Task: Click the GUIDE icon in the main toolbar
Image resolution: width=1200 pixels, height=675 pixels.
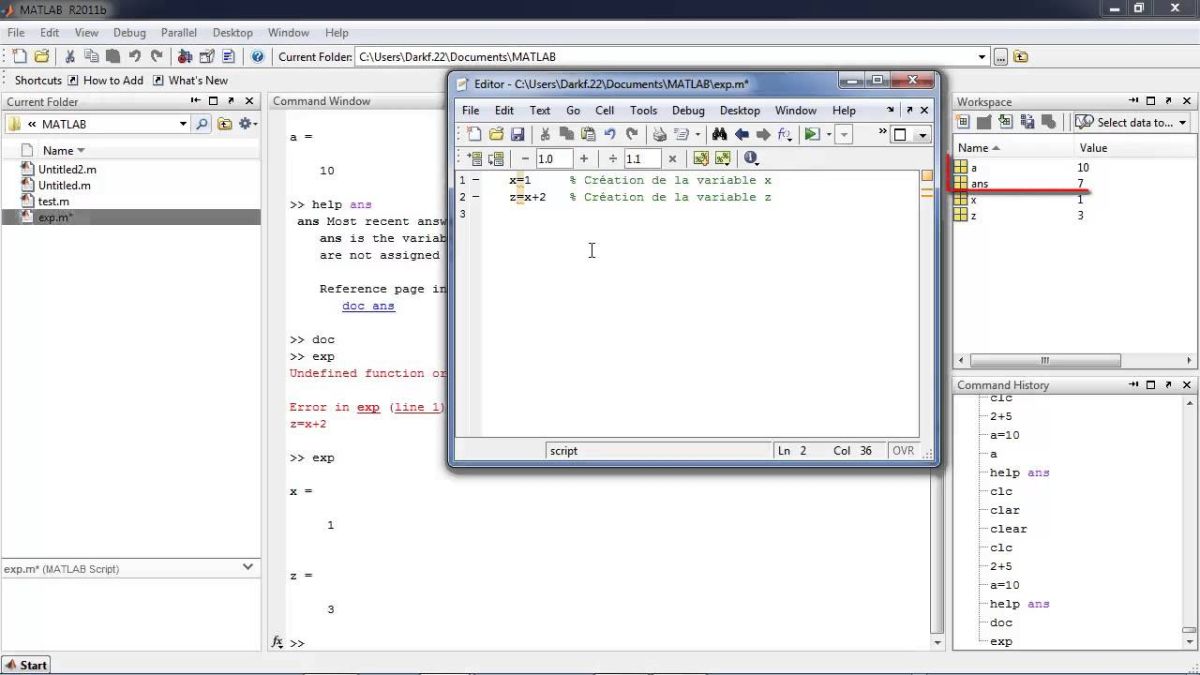Action: click(x=207, y=57)
